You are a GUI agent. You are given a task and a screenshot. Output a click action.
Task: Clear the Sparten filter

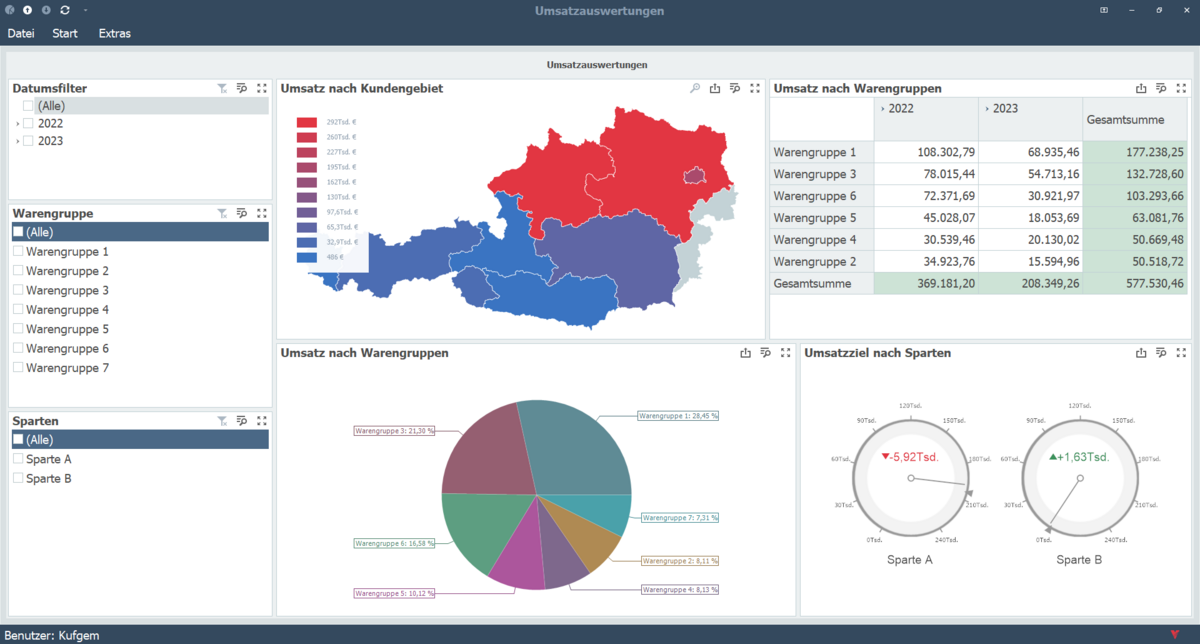coord(222,421)
